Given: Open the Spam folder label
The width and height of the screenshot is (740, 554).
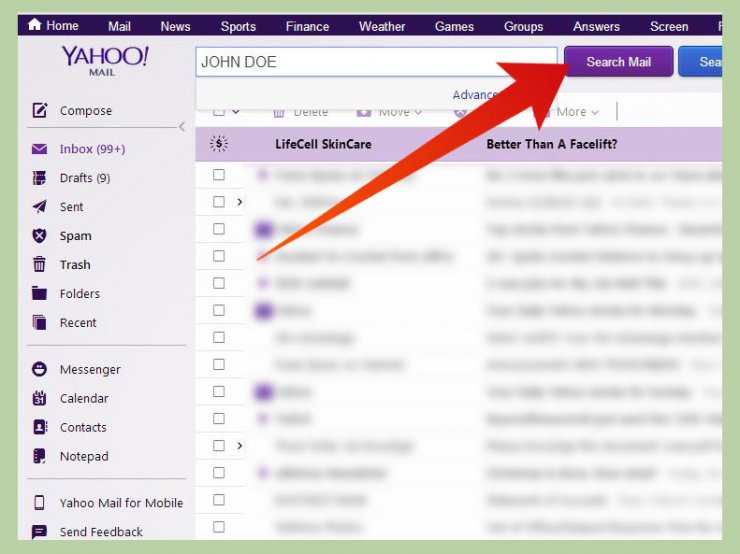Looking at the screenshot, I should (x=76, y=235).
